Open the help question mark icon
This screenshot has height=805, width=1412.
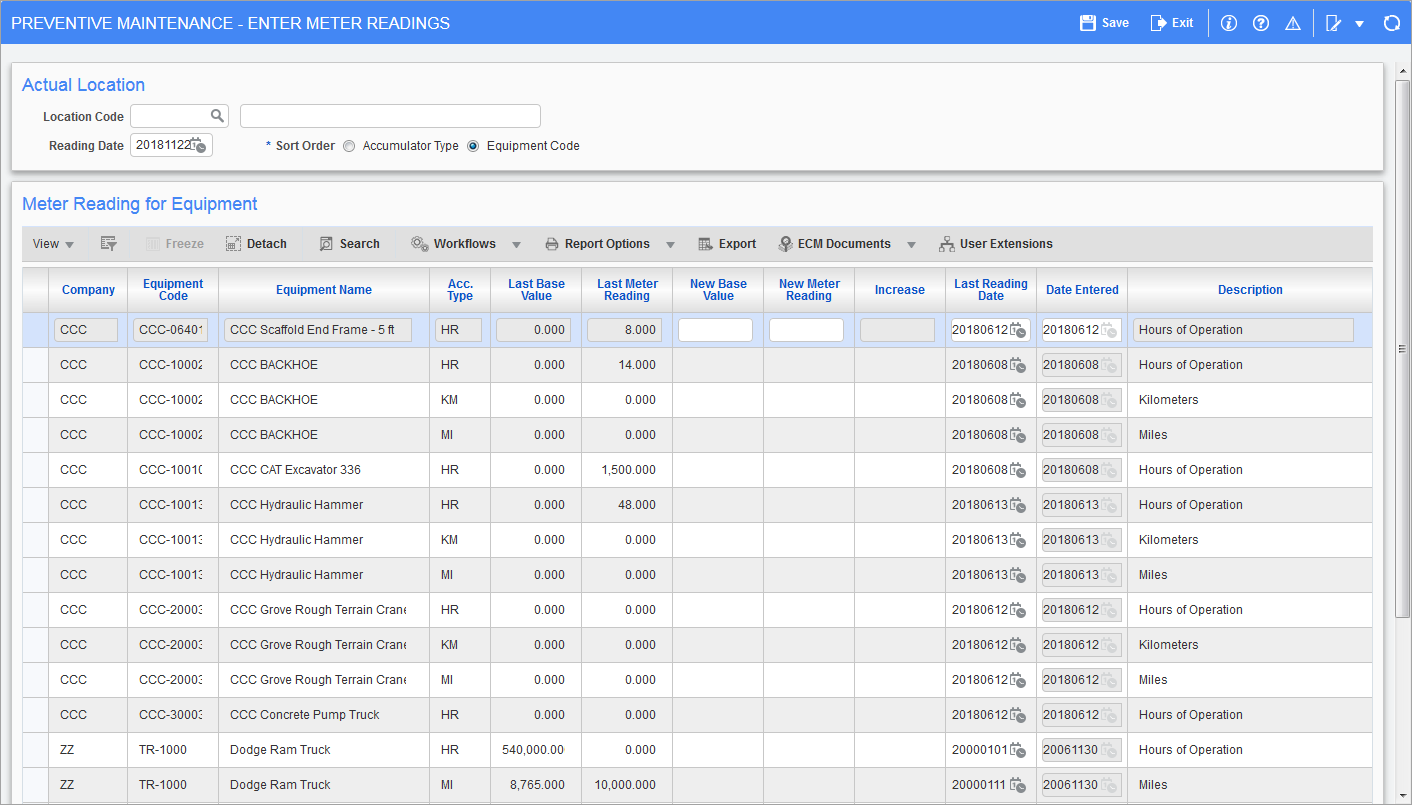(1261, 23)
